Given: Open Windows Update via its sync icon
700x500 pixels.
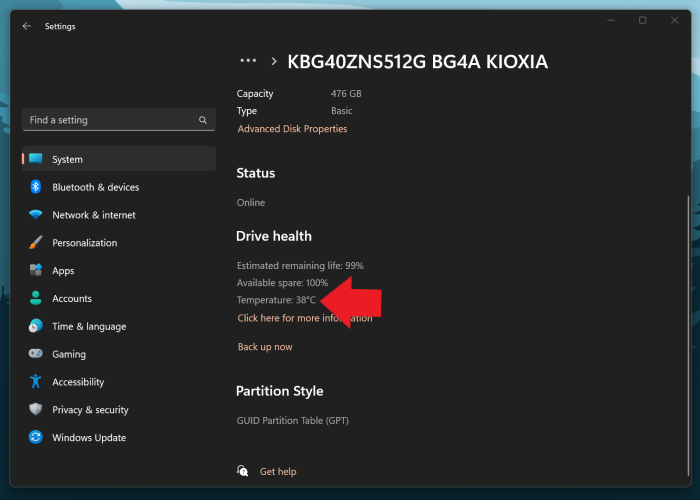Looking at the screenshot, I should tap(36, 437).
